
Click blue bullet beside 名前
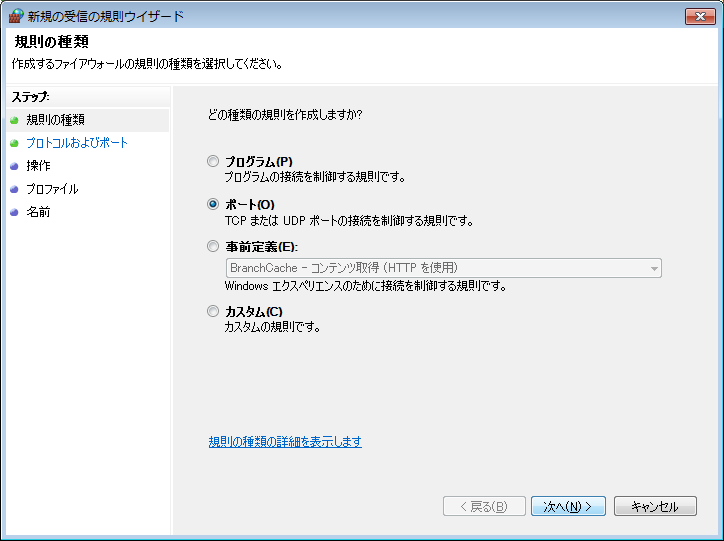14,212
